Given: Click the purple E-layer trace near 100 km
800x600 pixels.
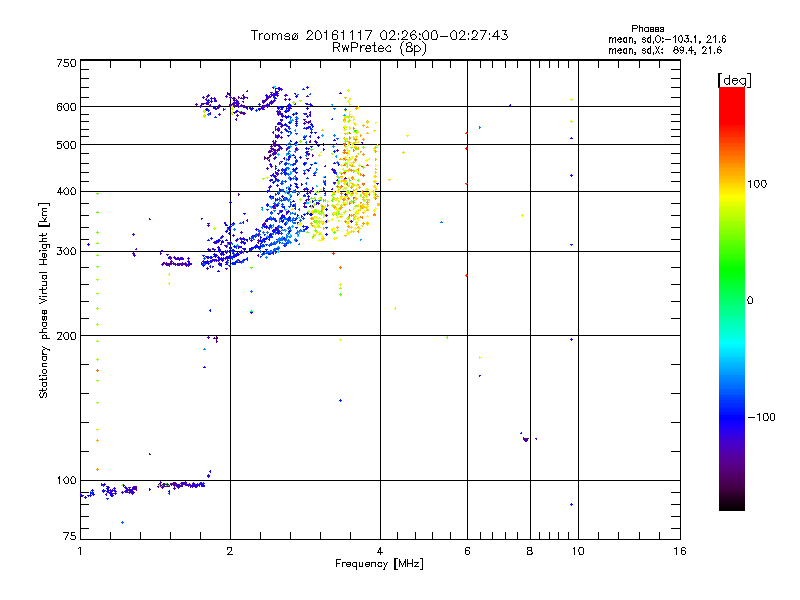Looking at the screenshot, I should tap(181, 485).
